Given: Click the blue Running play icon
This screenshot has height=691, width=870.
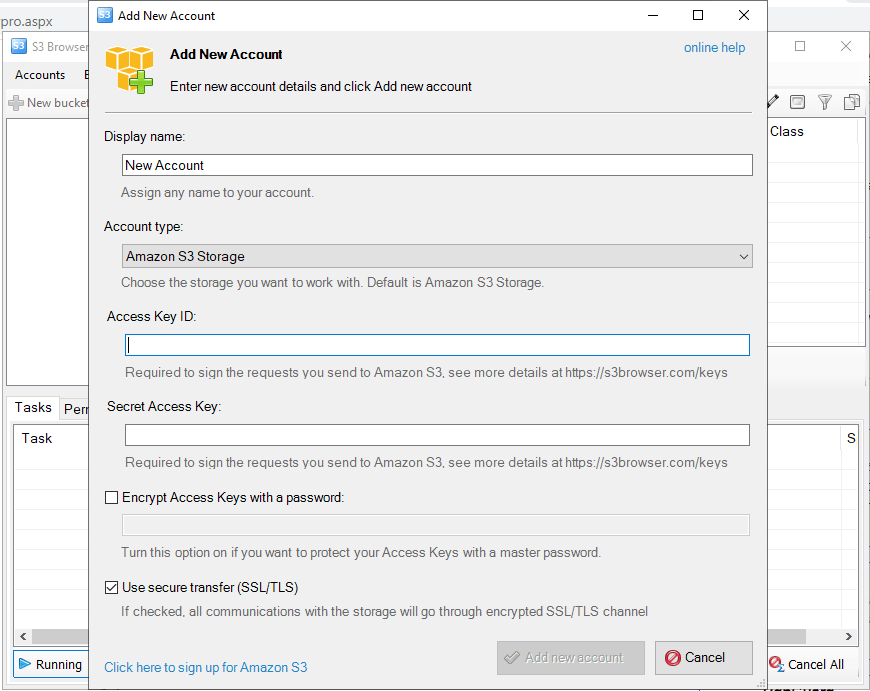Looking at the screenshot, I should [25, 664].
